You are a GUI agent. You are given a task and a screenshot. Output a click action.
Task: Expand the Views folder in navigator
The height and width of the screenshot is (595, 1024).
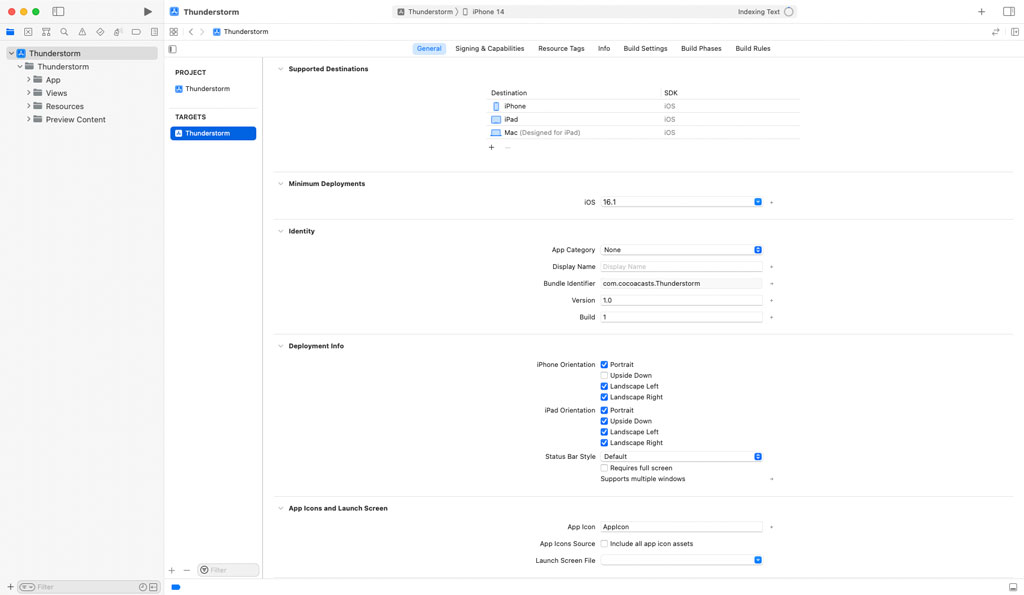click(29, 93)
